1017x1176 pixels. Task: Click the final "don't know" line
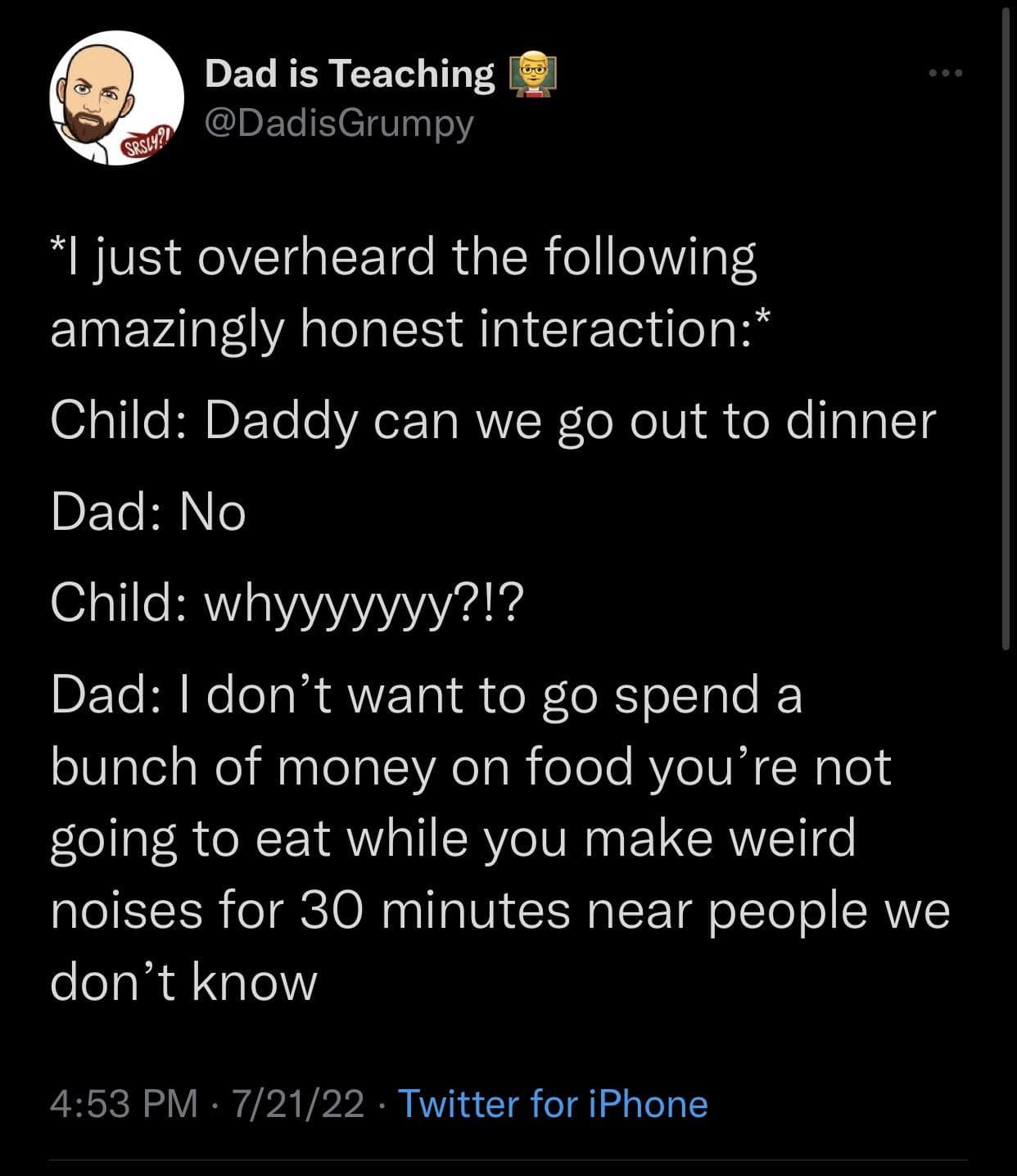coord(183,981)
